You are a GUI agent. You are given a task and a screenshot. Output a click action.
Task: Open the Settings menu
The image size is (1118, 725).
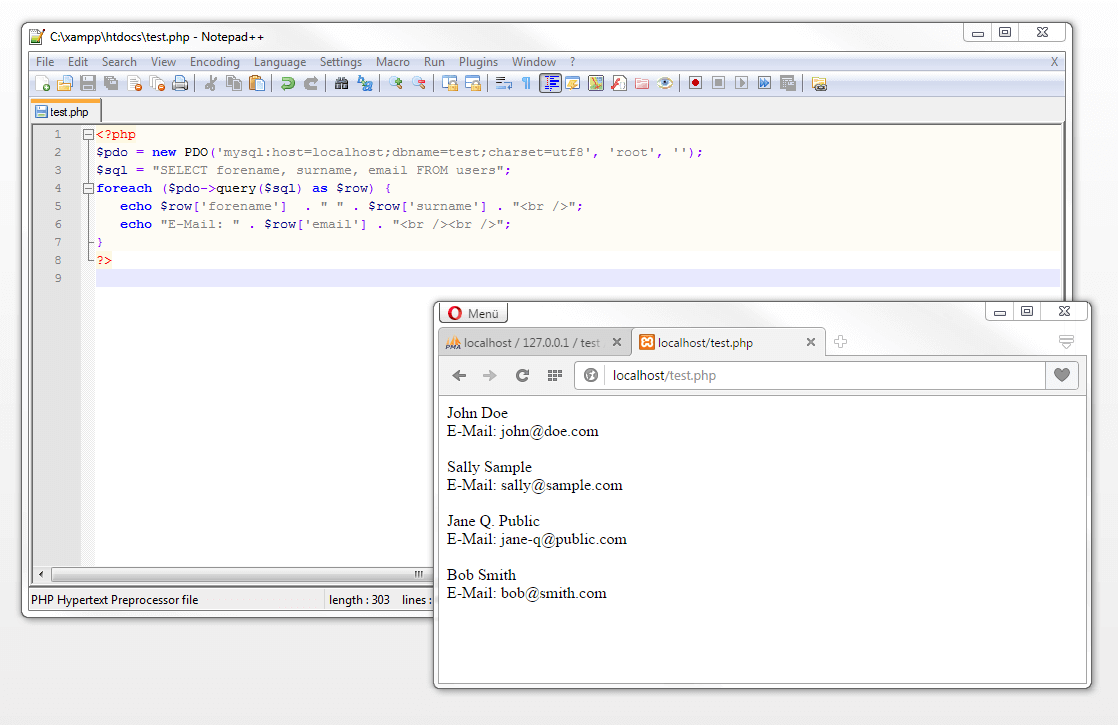[341, 62]
